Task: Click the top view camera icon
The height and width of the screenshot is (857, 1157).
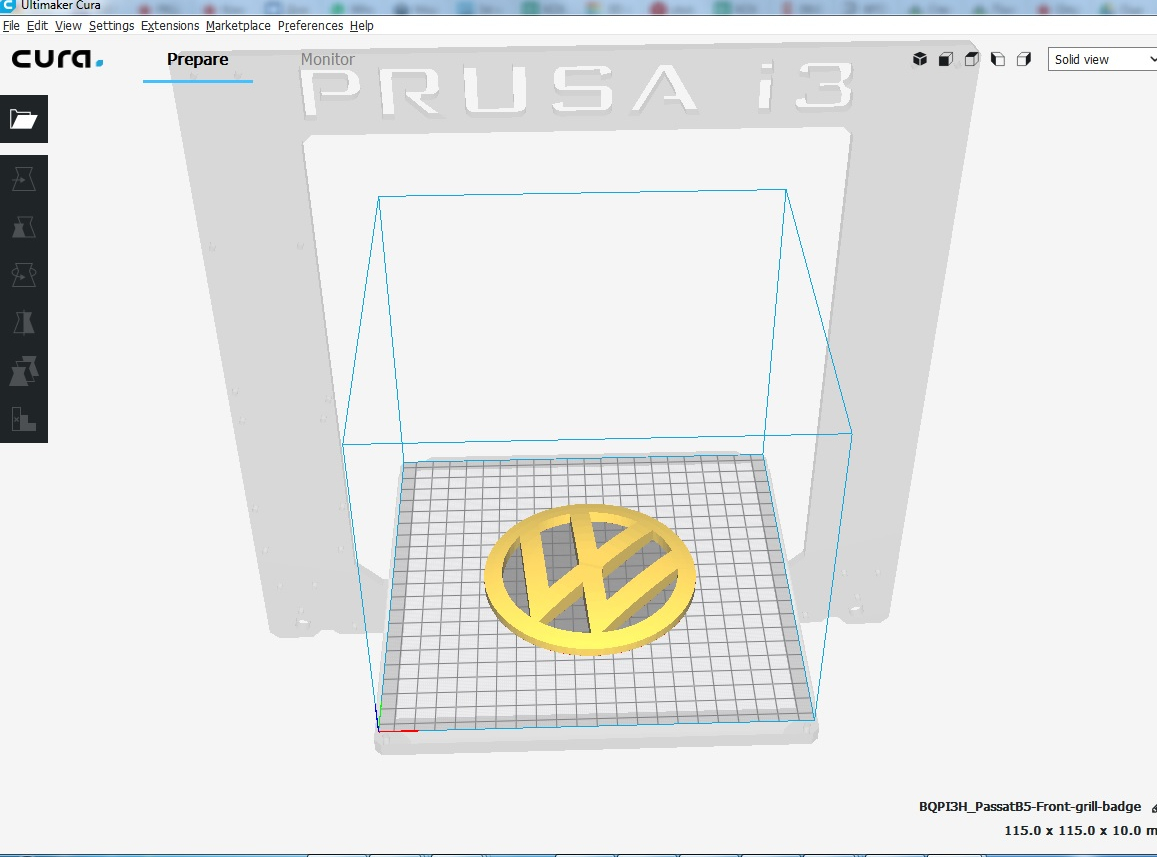Action: coord(972,59)
